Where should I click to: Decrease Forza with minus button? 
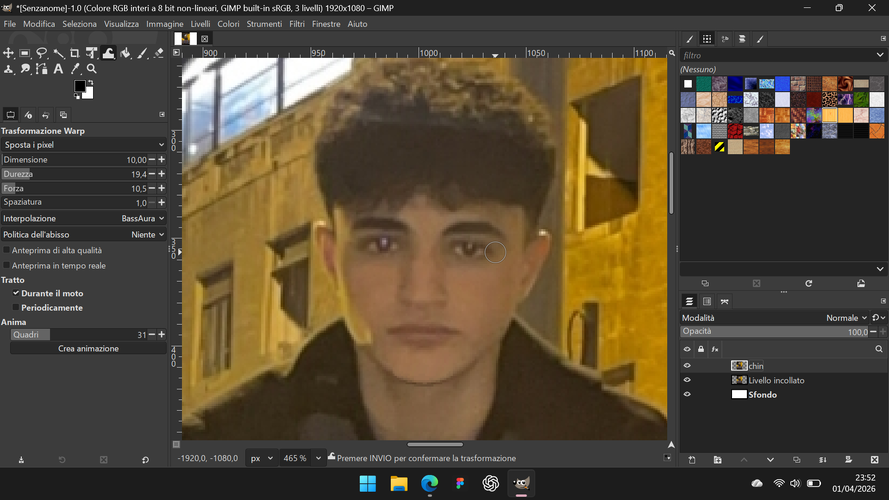(151, 188)
